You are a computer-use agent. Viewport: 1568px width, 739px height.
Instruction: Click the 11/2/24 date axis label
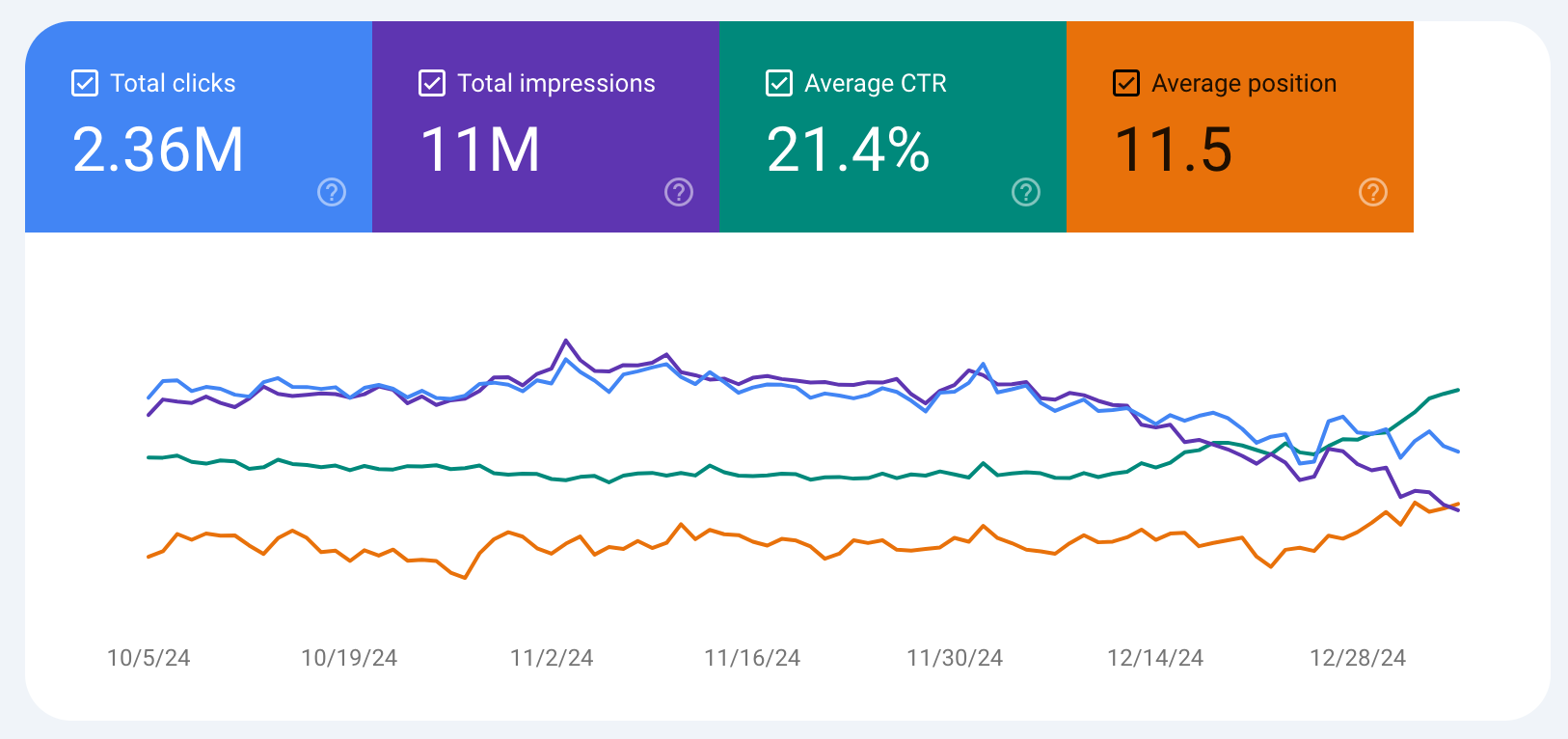552,658
